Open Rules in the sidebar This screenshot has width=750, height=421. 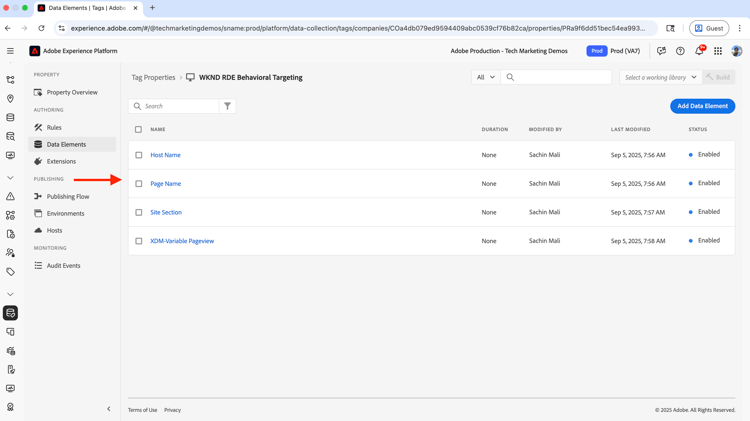(x=54, y=128)
